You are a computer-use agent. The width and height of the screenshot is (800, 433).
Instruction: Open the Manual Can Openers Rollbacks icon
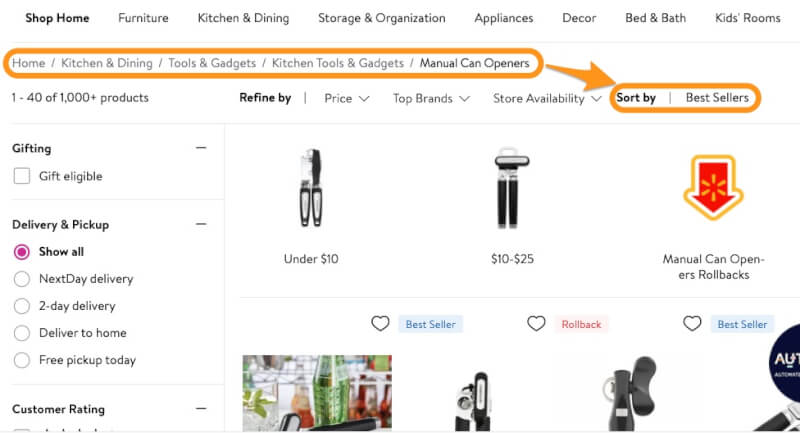712,187
